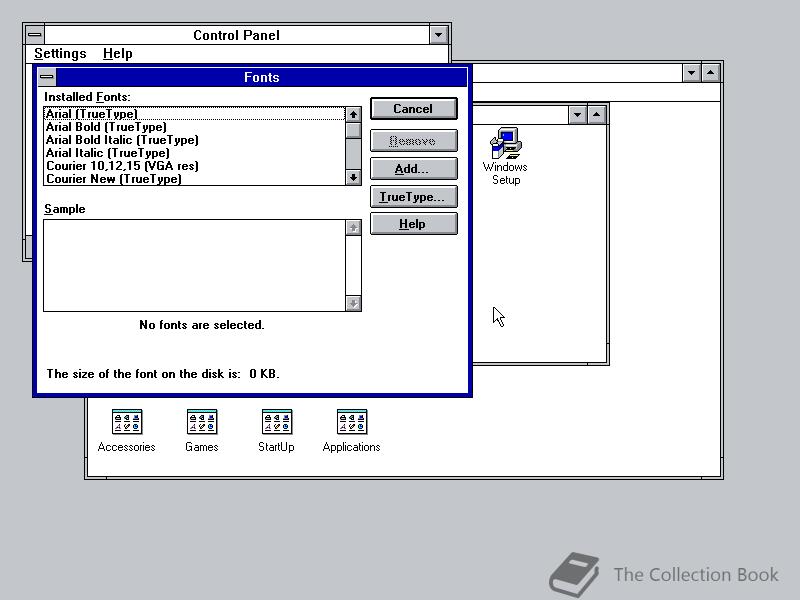Open the Settings menu
The image size is (800, 600).
60,53
